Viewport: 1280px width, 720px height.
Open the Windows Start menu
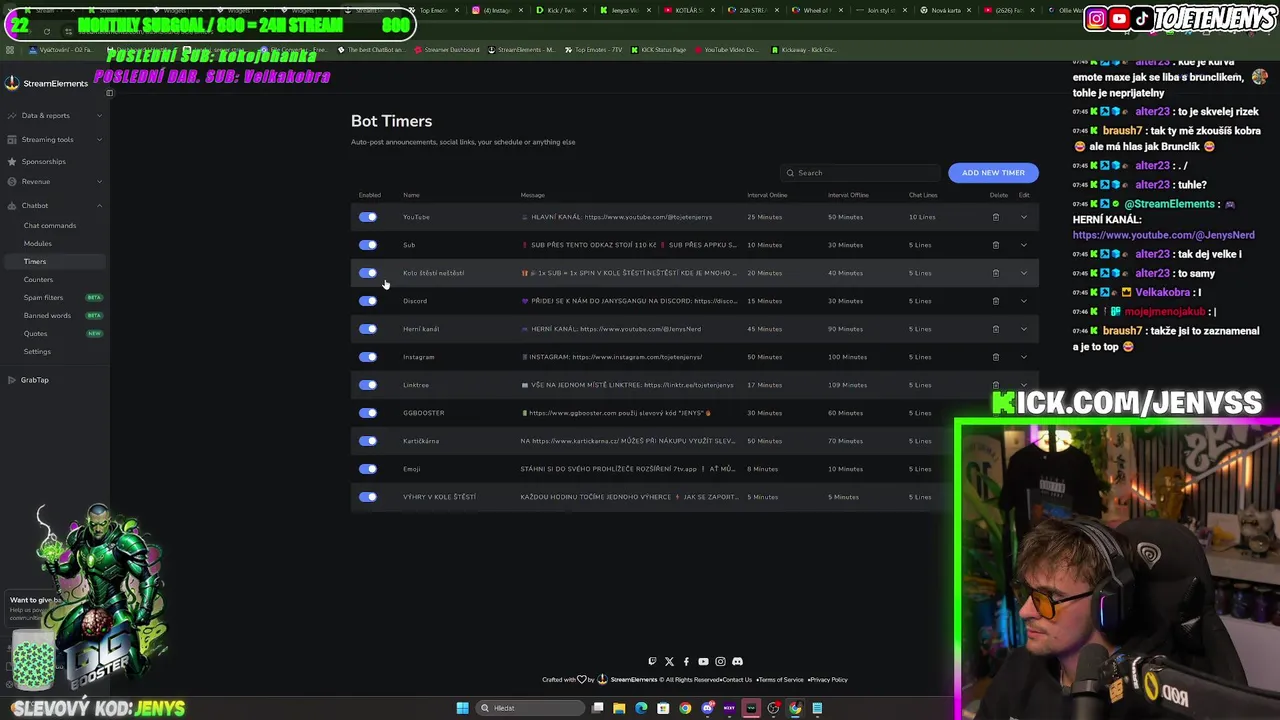click(462, 708)
